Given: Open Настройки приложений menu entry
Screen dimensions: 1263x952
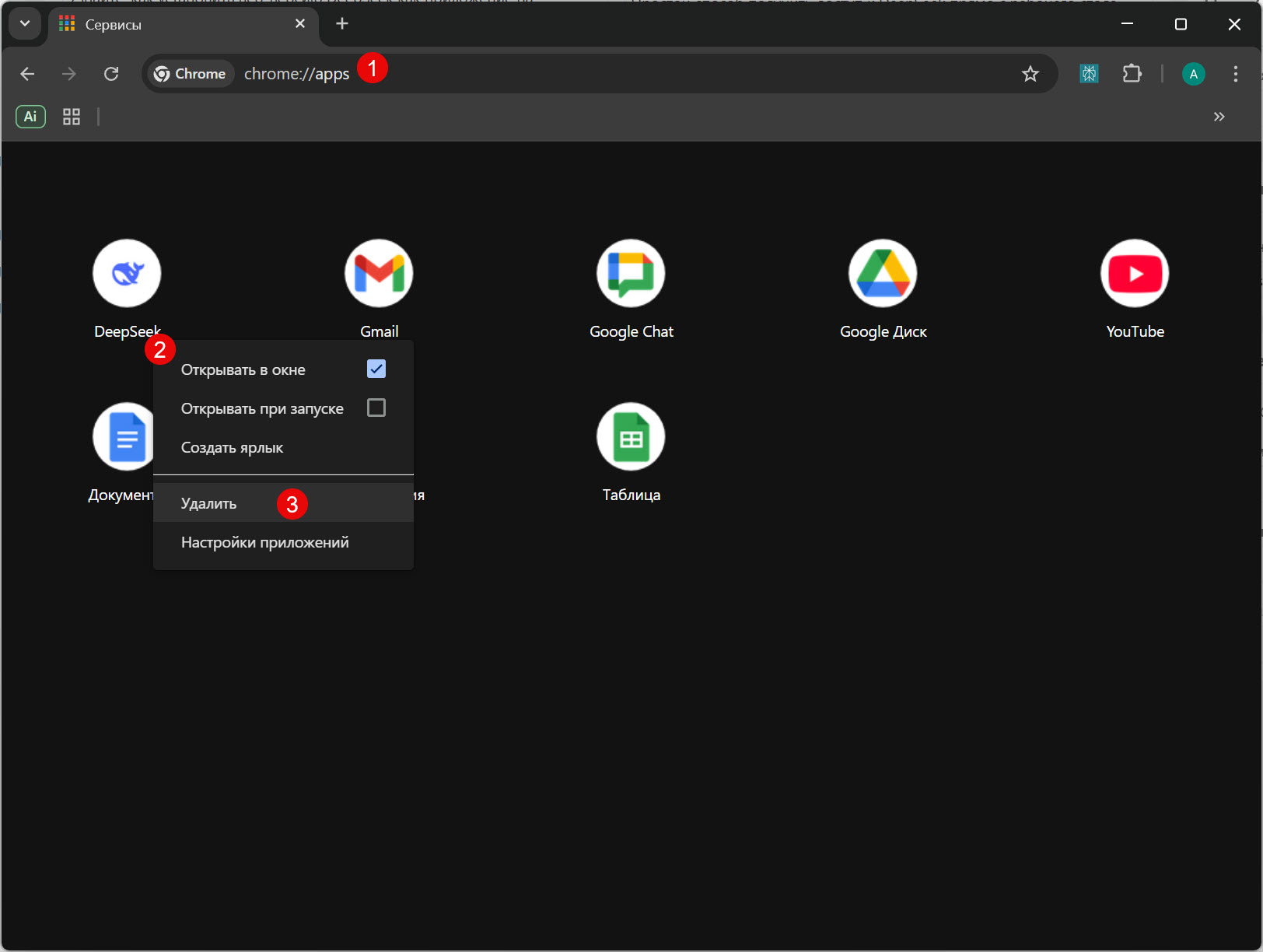Looking at the screenshot, I should click(283, 542).
